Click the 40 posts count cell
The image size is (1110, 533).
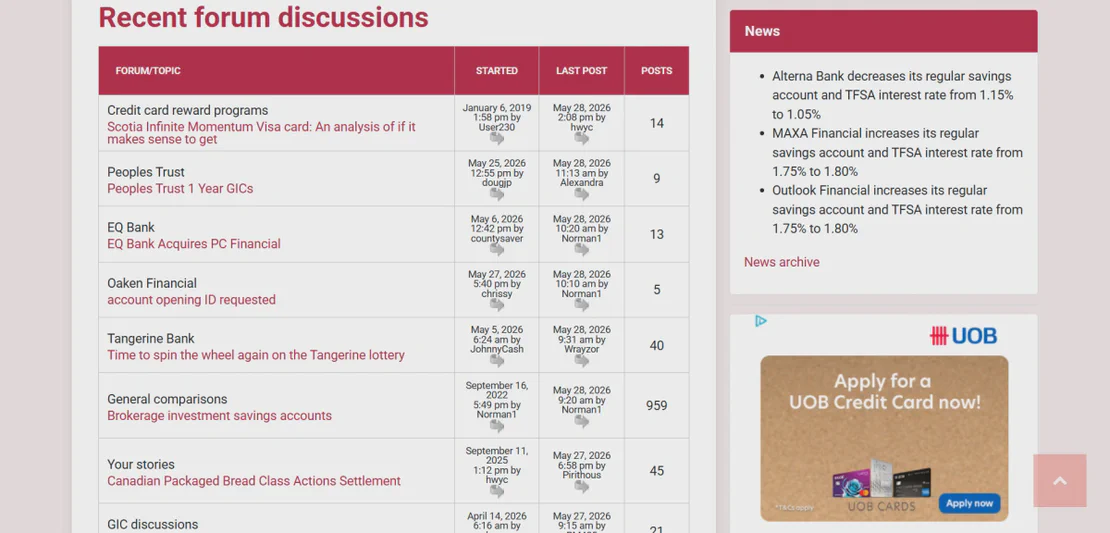pos(657,345)
